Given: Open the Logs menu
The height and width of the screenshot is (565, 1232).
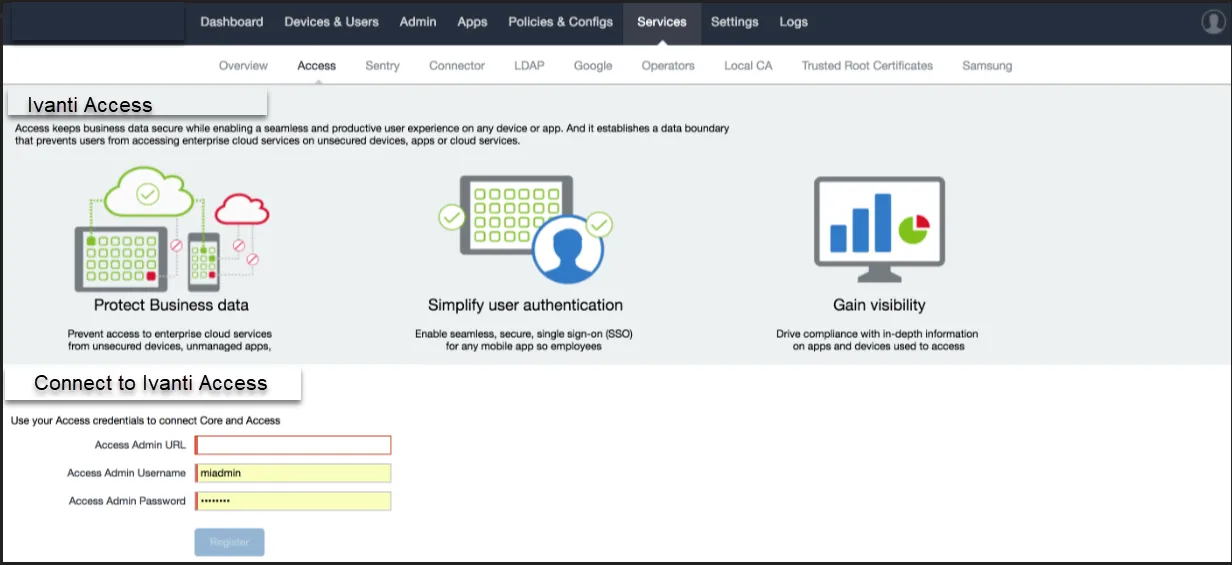Looking at the screenshot, I should point(793,22).
